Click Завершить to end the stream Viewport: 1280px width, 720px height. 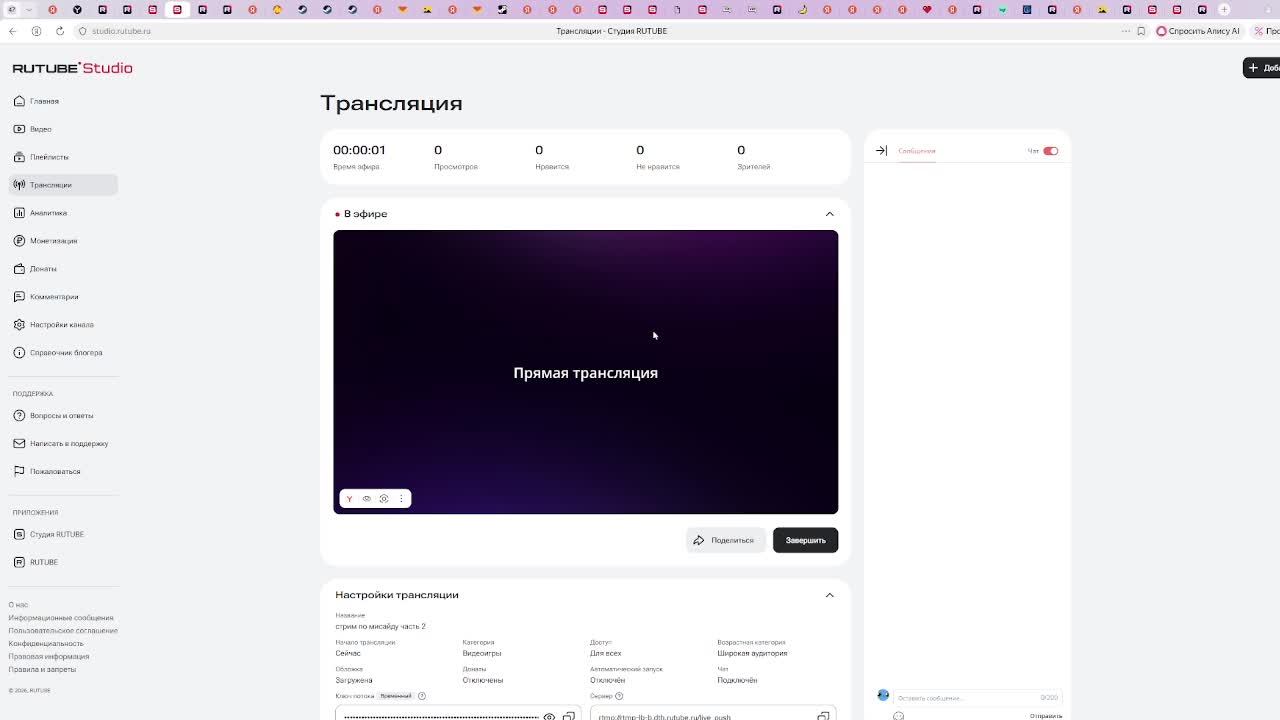point(805,540)
